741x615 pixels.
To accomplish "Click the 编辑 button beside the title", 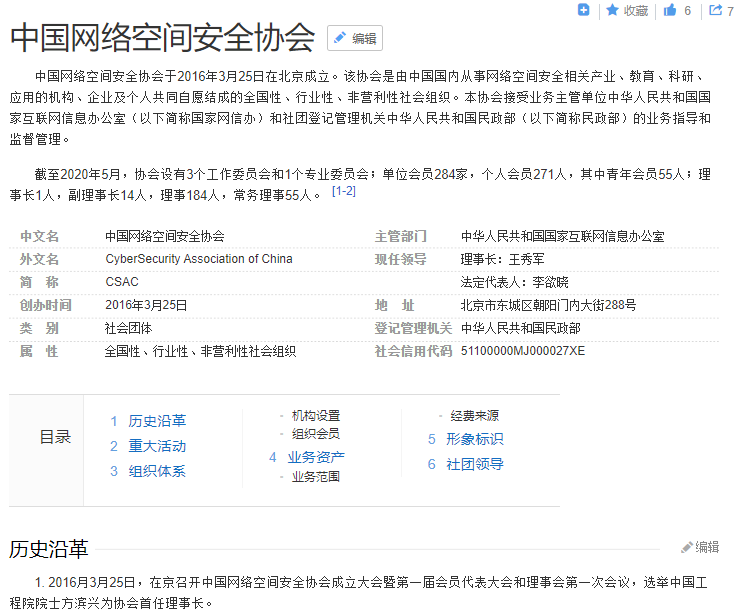I will click(355, 39).
